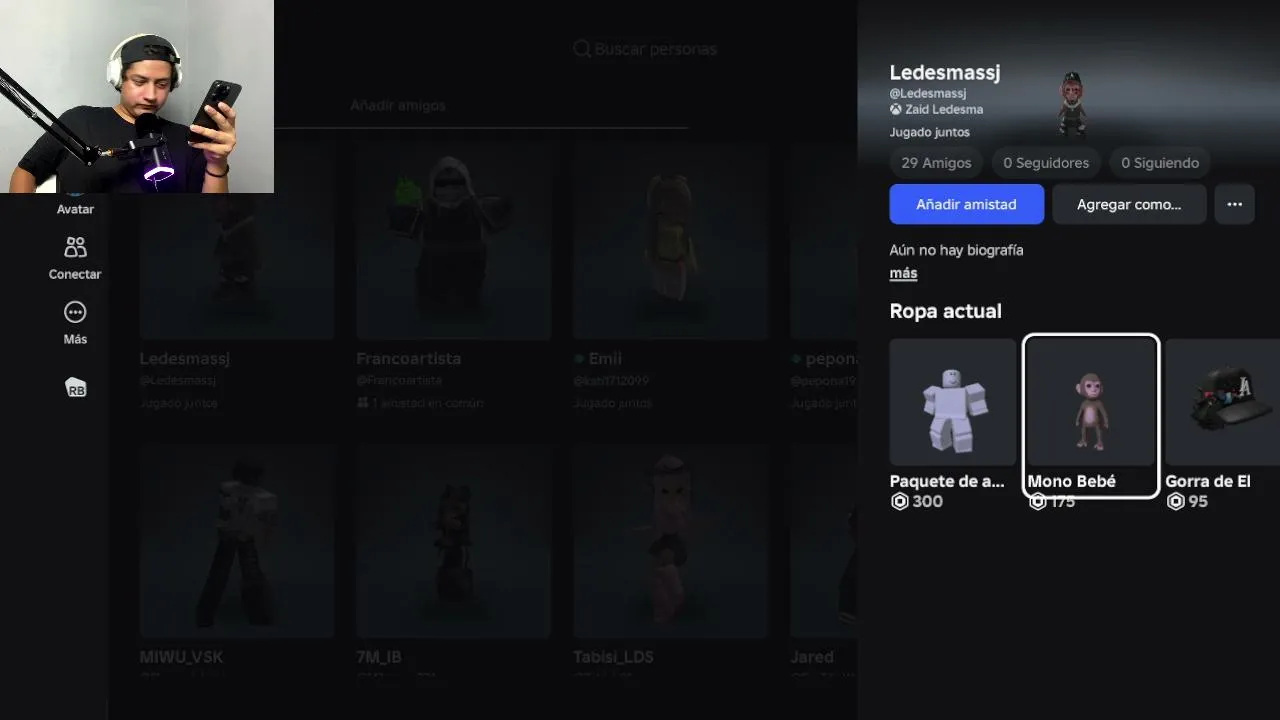1280x720 pixels.
Task: Click the profile avatar figure in the Ledesmassj panel
Action: pyautogui.click(x=1072, y=102)
